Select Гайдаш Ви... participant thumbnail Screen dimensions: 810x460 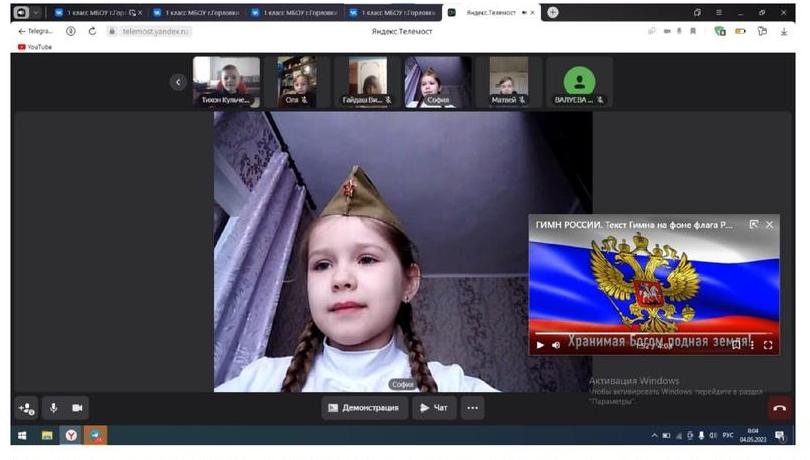(x=367, y=82)
